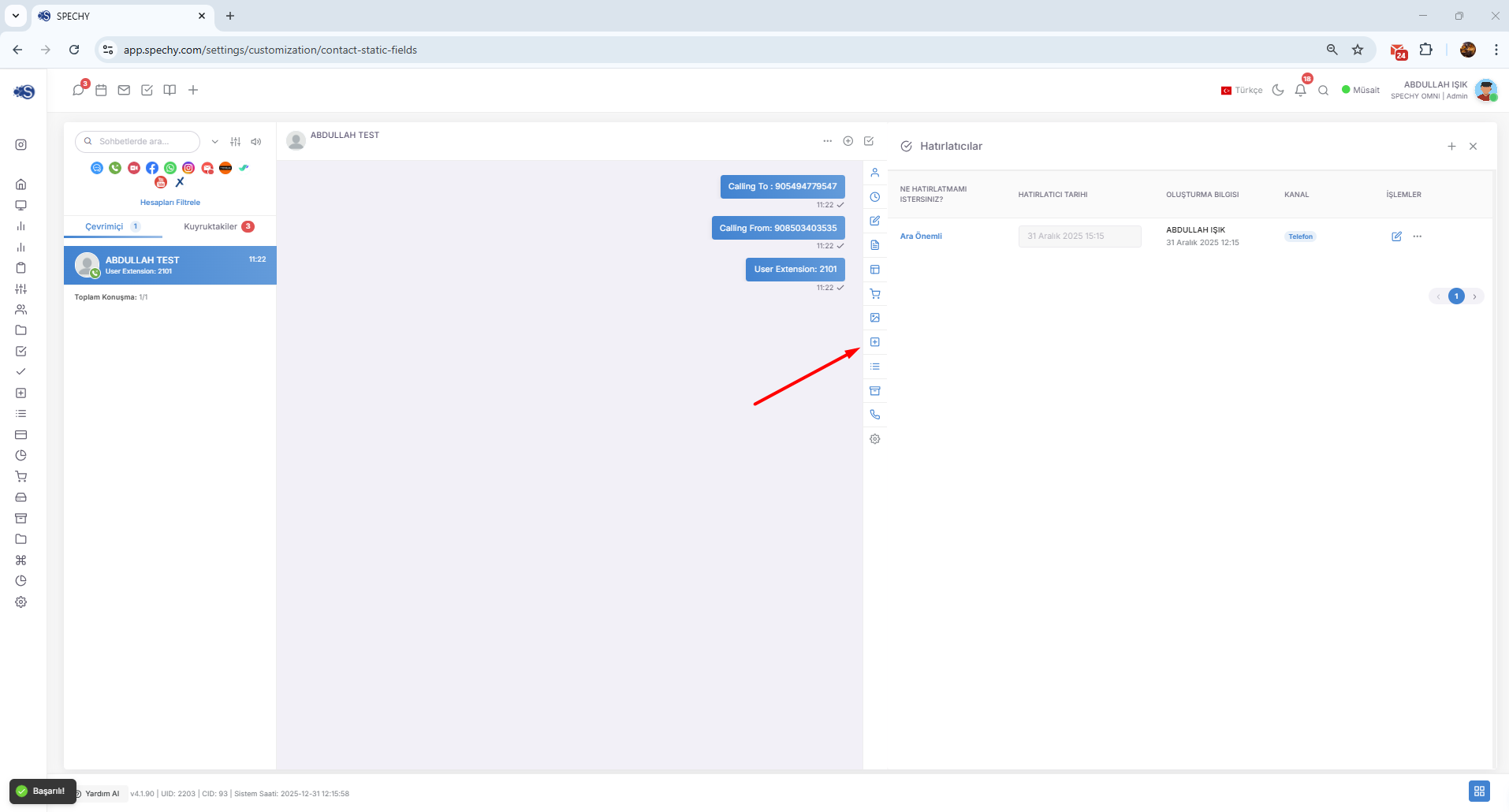Open contacts people icon in left sidebar
The image size is (1509, 812).
click(21, 310)
